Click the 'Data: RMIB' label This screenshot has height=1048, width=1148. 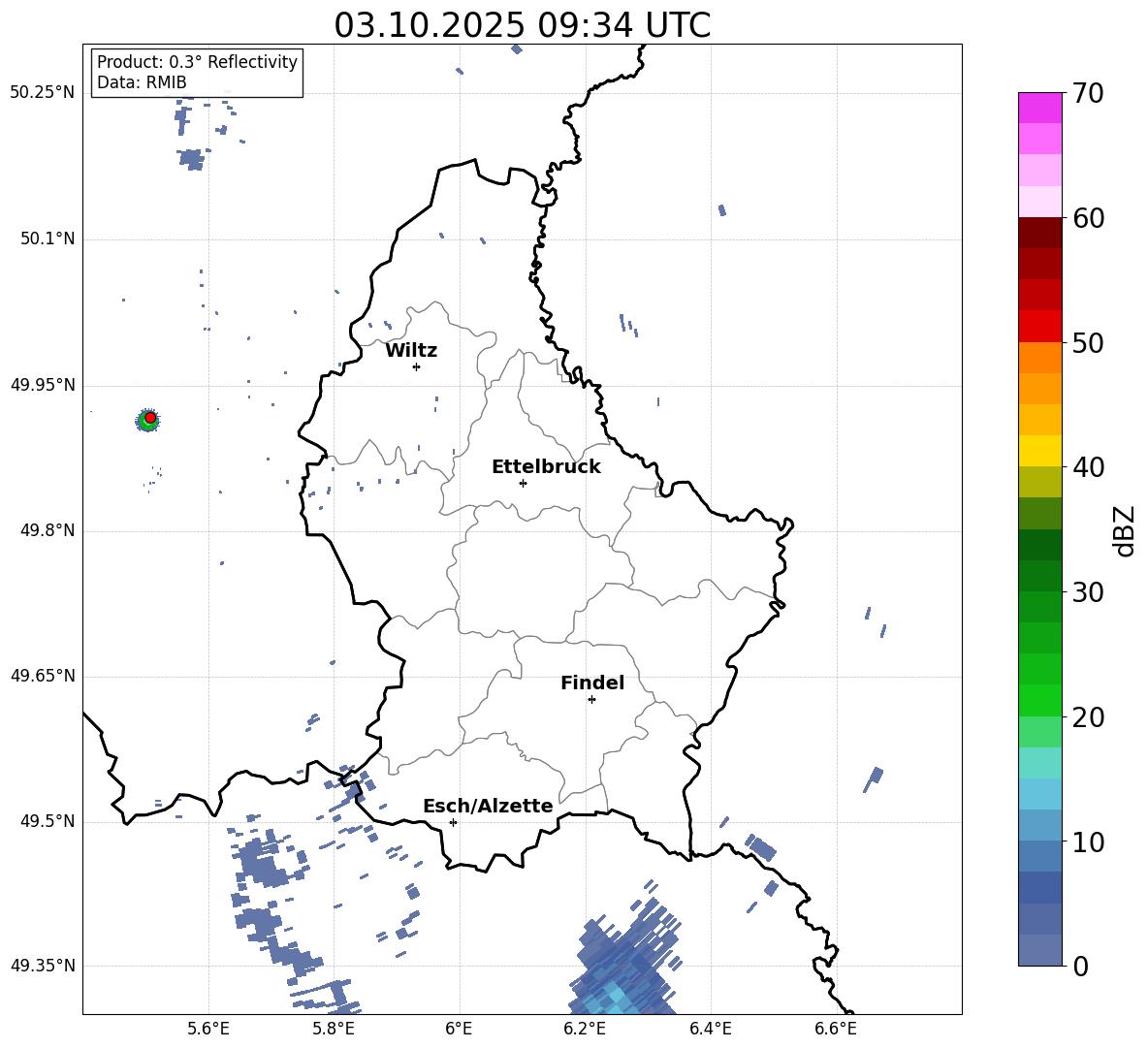[x=142, y=82]
